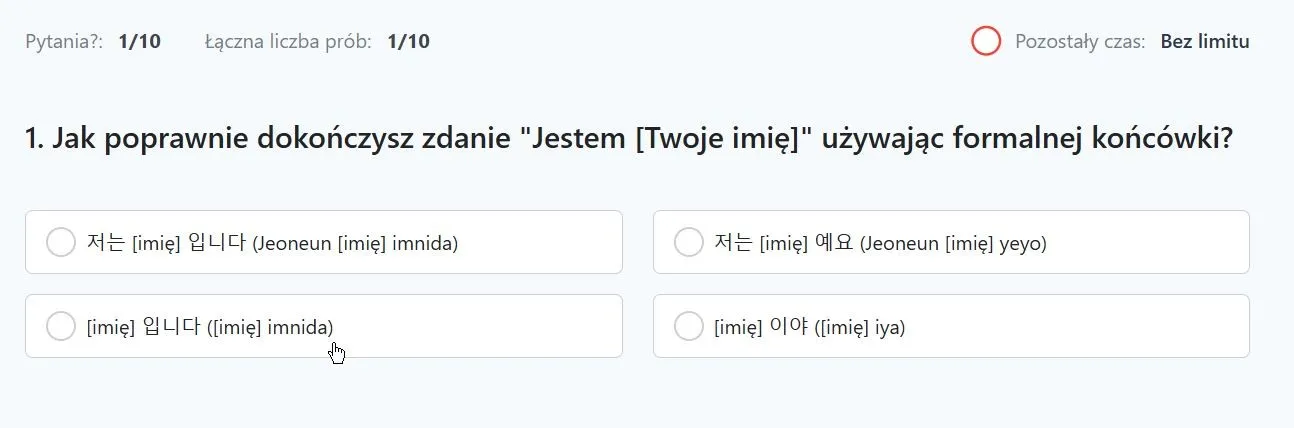This screenshot has height=428, width=1294.
Task: Click the words "używając formalnej" in the heading
Action: pos(950,139)
